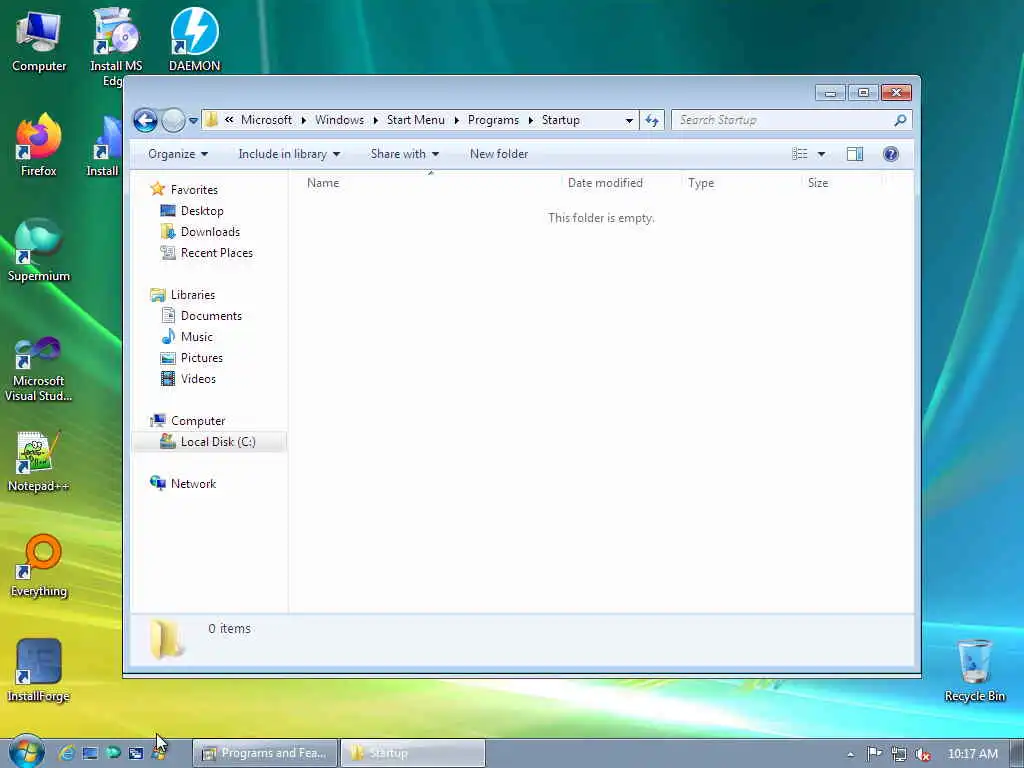Select the Microsoft Visual Studio desktop shortcut
This screenshot has width=1024, height=768.
tap(39, 370)
